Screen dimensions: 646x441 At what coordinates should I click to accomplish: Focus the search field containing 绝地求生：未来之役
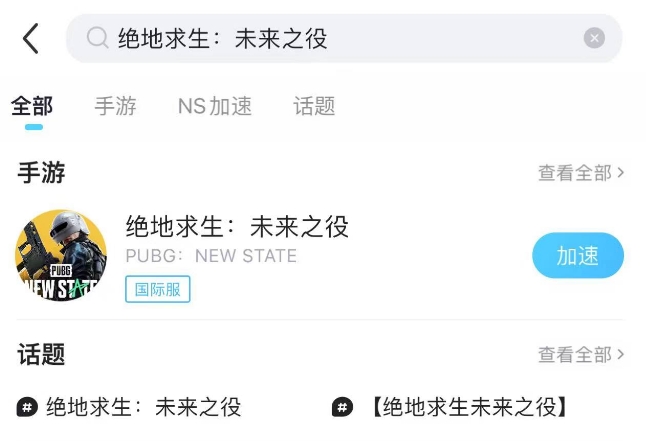(340, 39)
